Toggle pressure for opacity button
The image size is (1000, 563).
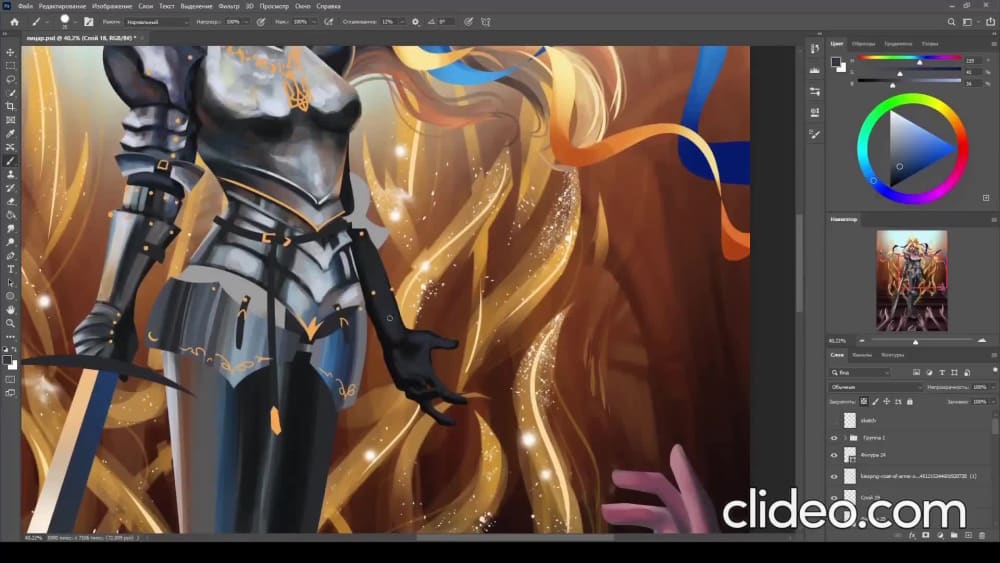point(261,22)
